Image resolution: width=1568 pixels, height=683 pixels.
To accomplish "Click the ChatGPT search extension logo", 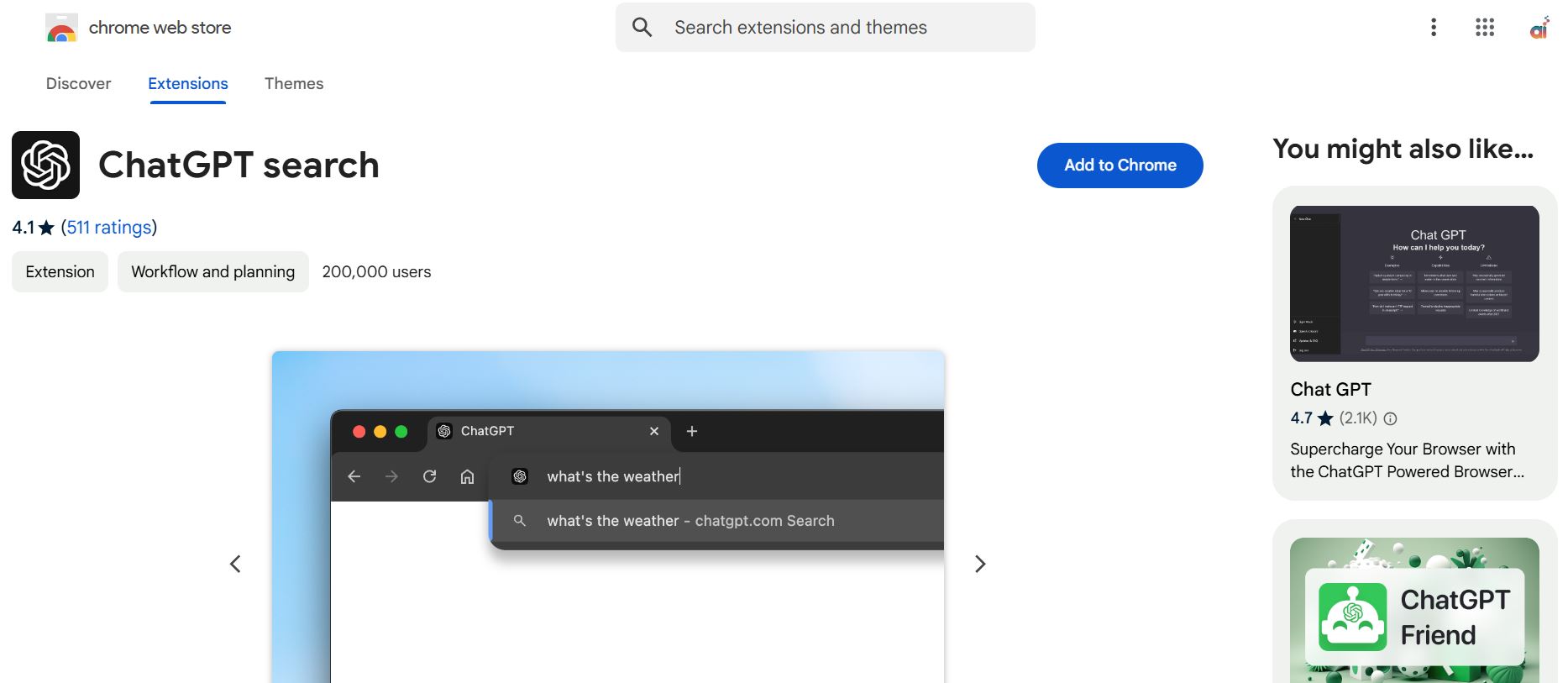I will coord(46,165).
